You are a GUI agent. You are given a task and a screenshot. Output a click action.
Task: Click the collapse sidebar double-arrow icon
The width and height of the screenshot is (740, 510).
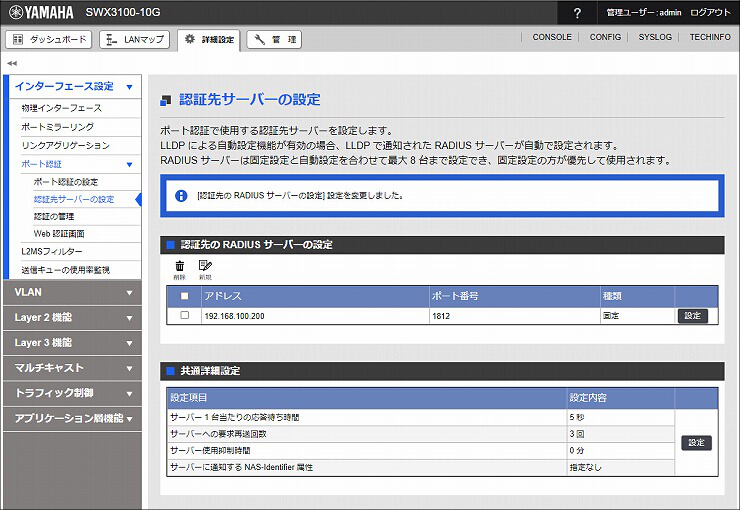coord(12,63)
